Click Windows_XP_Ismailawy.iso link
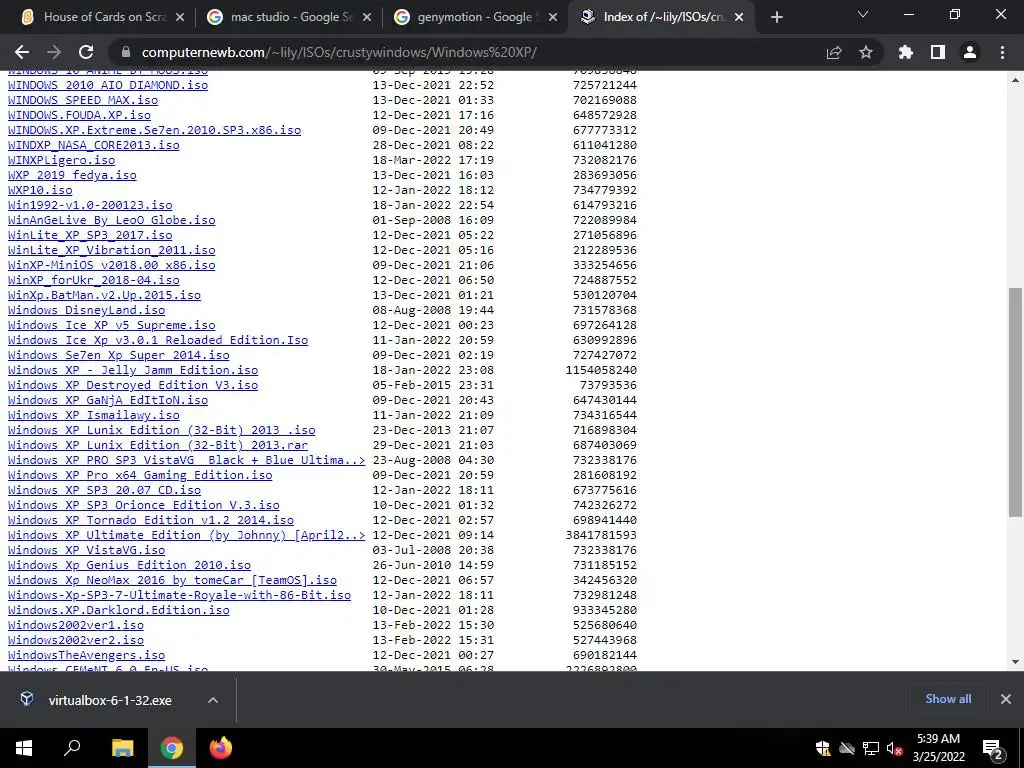This screenshot has width=1024, height=768. pyautogui.click(x=93, y=415)
